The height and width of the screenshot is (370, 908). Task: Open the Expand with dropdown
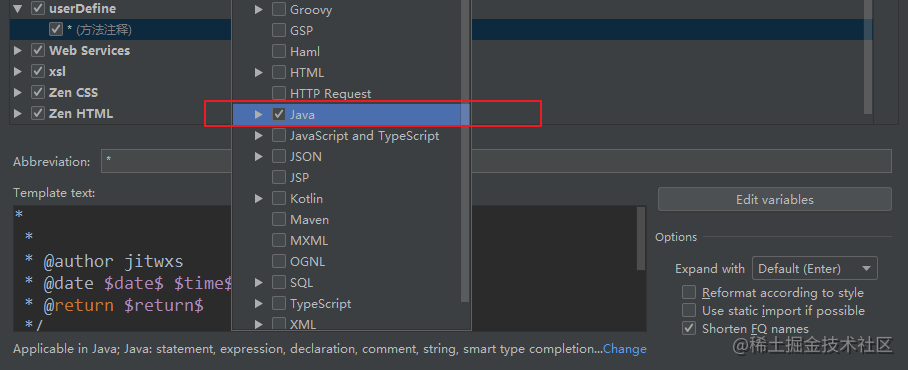tap(814, 269)
